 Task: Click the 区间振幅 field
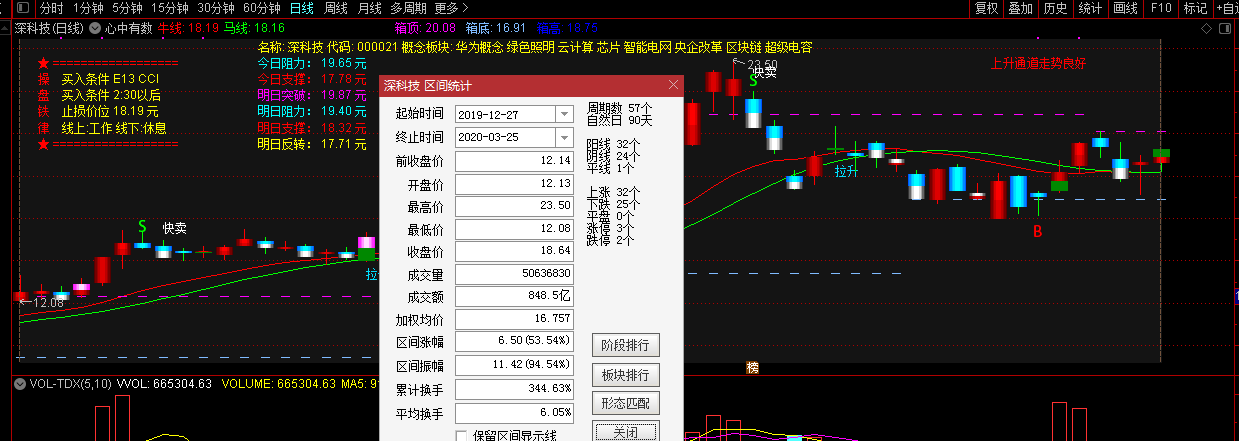(514, 365)
